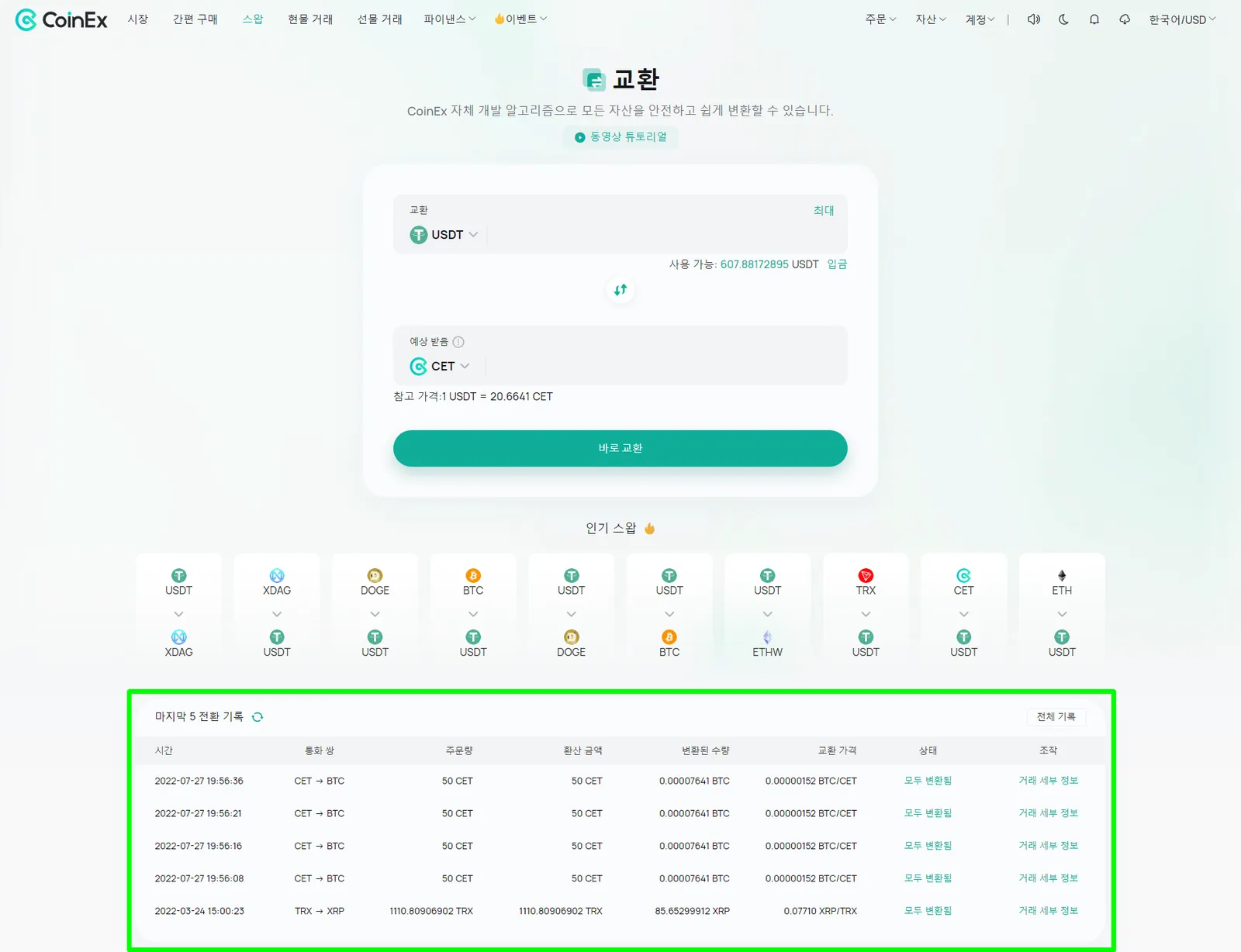Go to the 시장 market tab
Viewport: 1241px width, 952px height.
click(x=138, y=19)
